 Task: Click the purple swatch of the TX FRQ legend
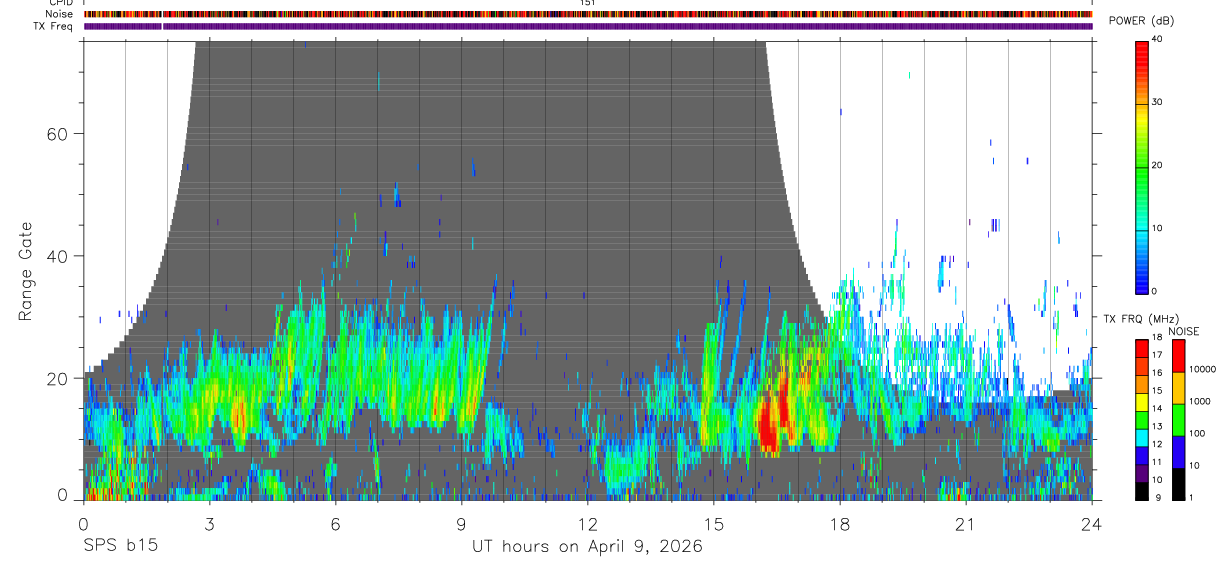[x=1142, y=473]
